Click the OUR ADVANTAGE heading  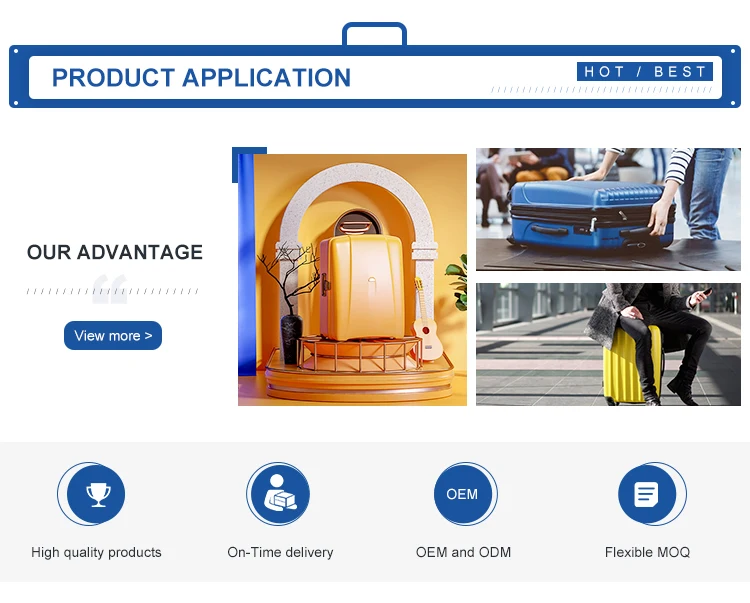pos(115,252)
